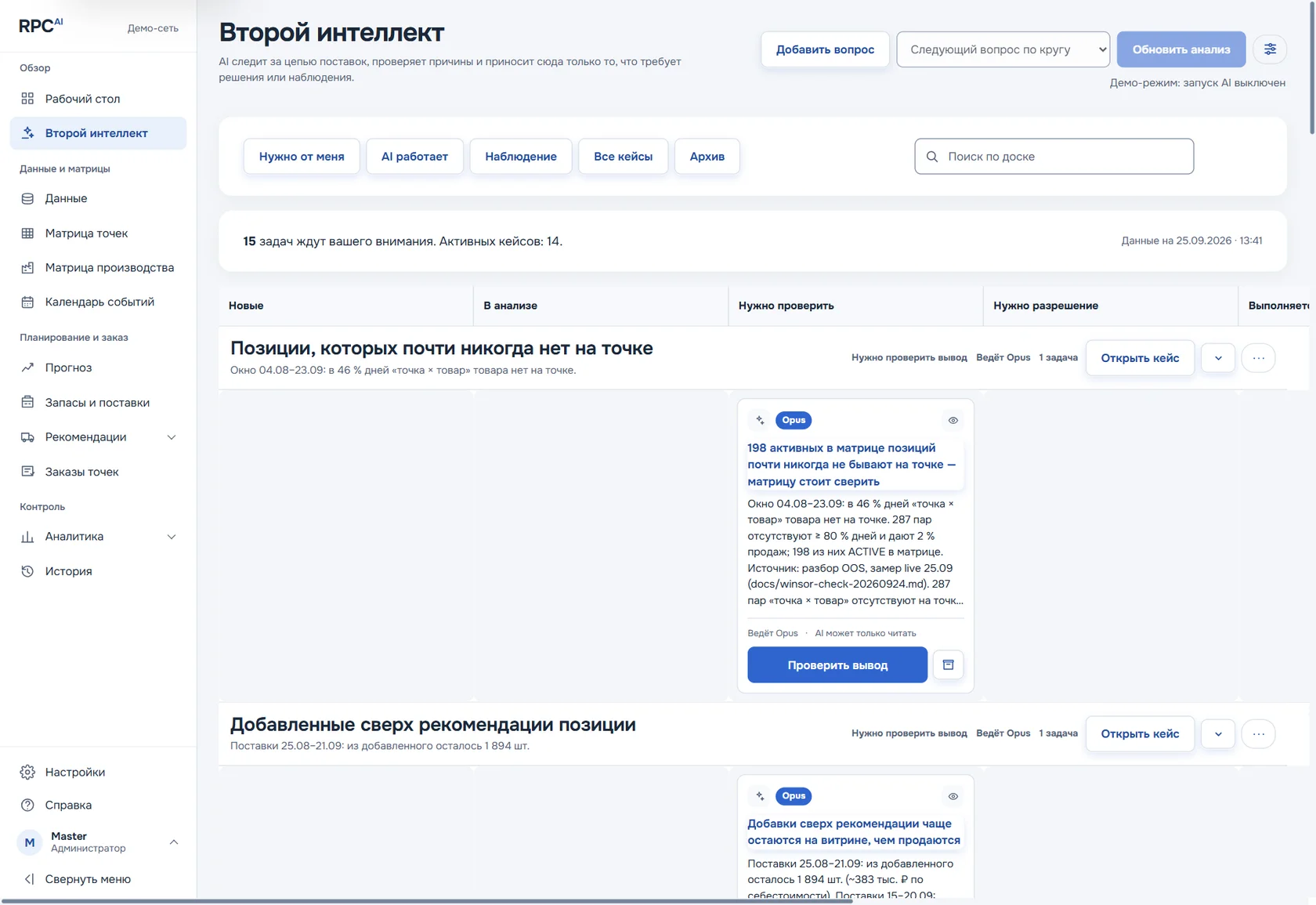
Task: Archive the 198 активных позиций card
Action: (x=948, y=665)
